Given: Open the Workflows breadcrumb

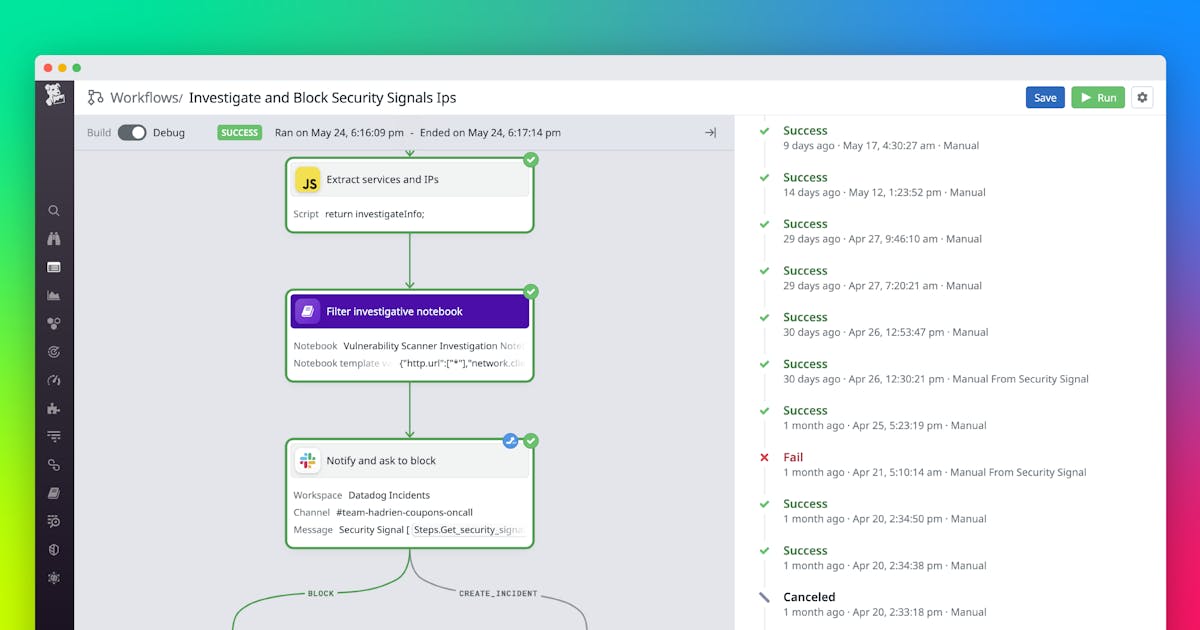Looking at the screenshot, I should tap(145, 98).
